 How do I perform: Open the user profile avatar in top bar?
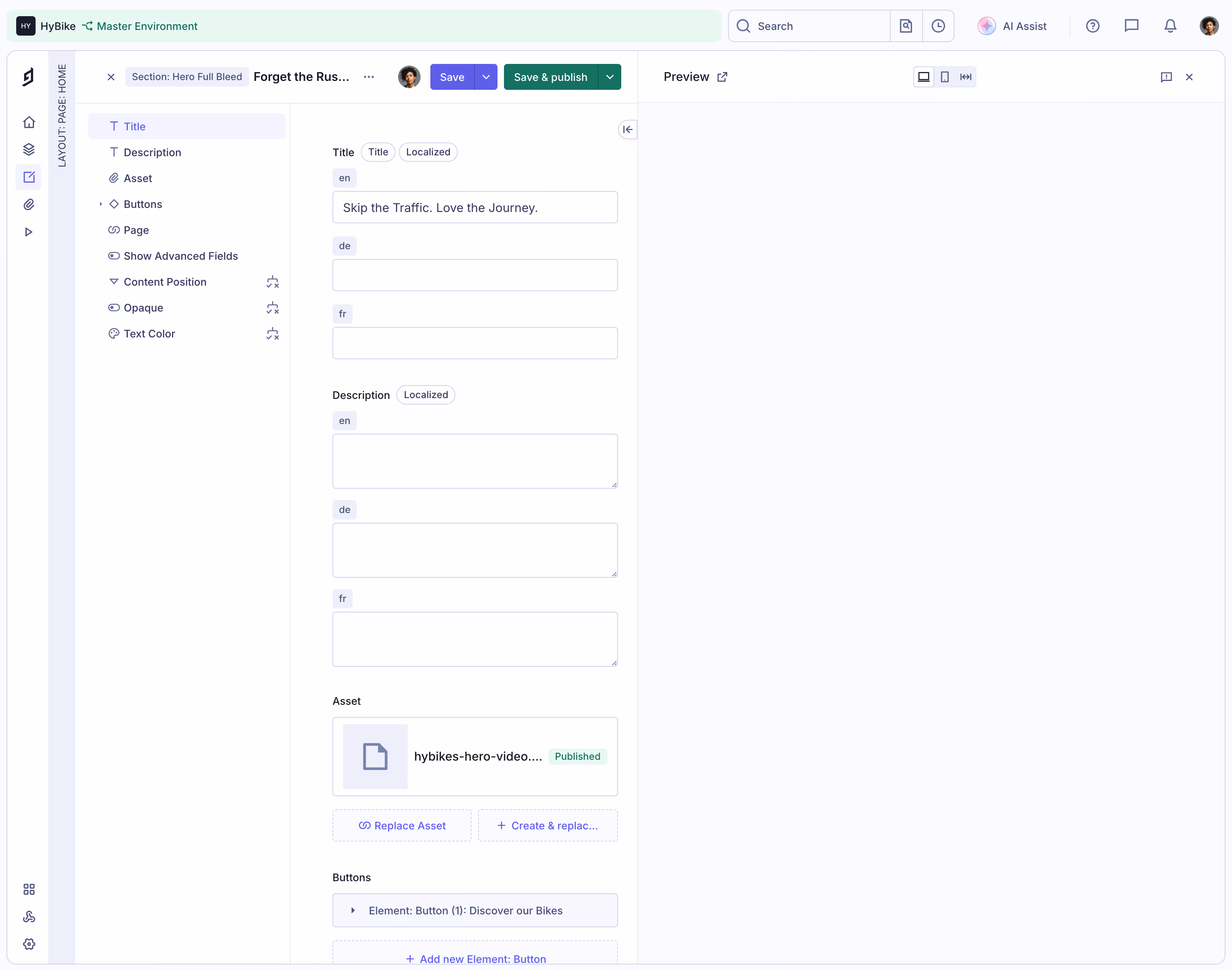[1209, 26]
